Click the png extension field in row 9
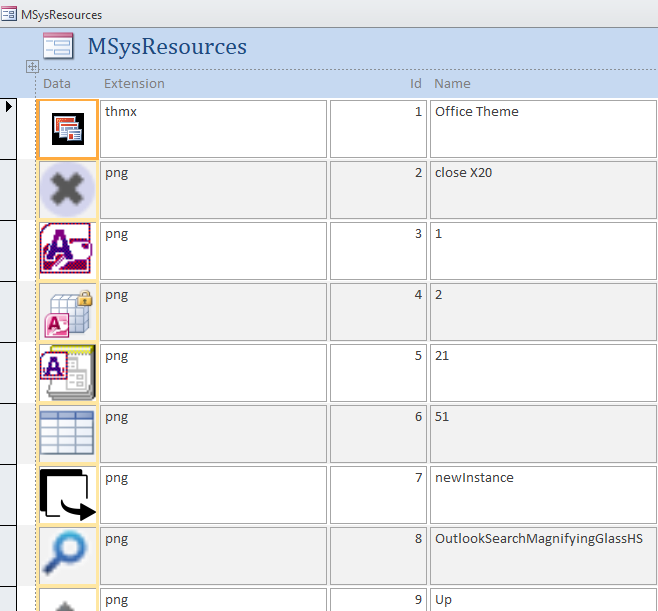Viewport: 658px width, 611px height. coord(213,600)
